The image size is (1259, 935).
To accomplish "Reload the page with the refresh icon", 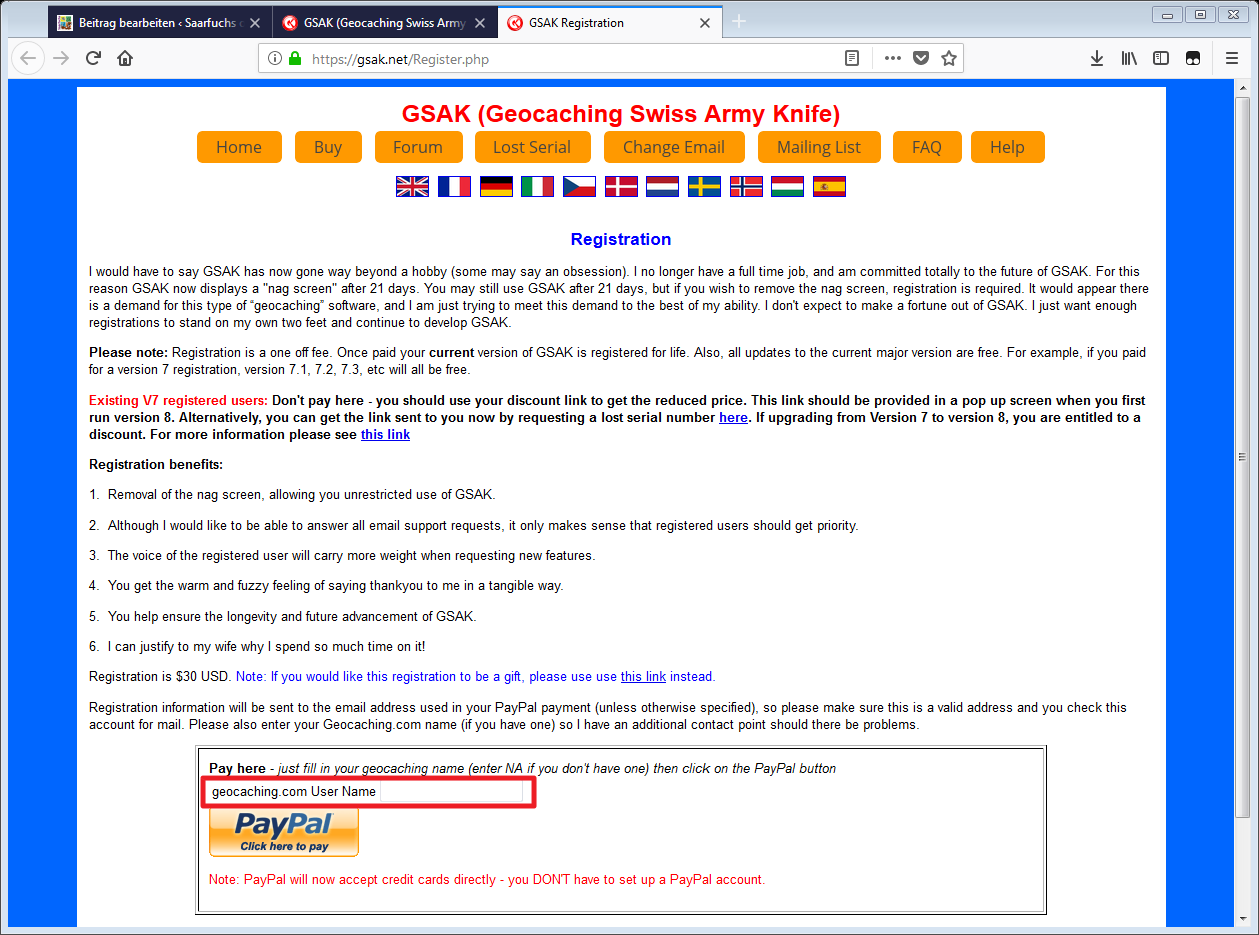I will tap(93, 58).
